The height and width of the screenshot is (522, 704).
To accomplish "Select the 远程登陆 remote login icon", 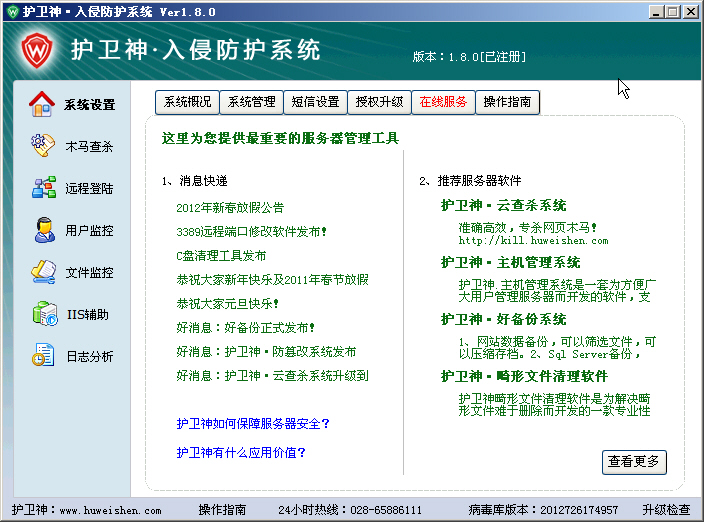I will click(42, 188).
